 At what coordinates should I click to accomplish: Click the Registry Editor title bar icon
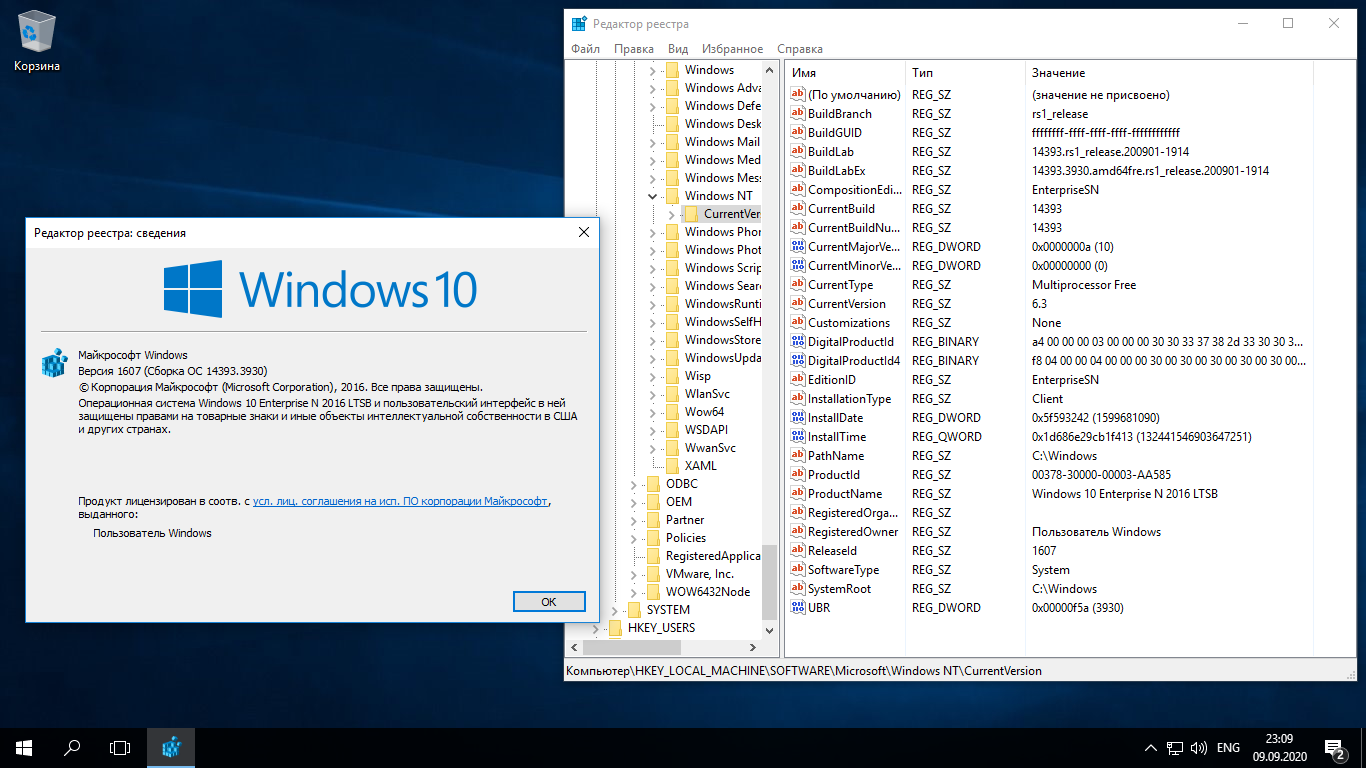pyautogui.click(x=579, y=23)
